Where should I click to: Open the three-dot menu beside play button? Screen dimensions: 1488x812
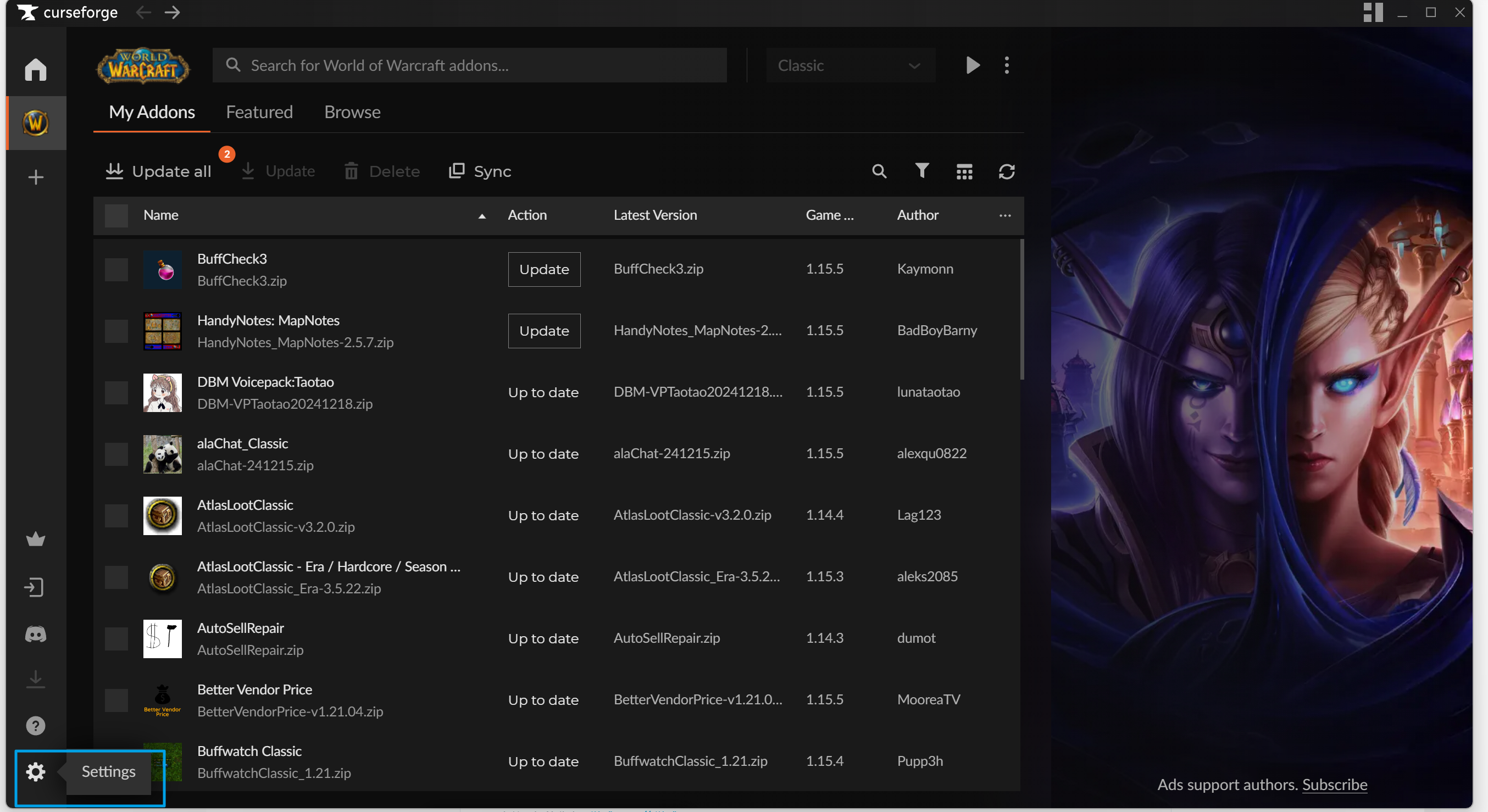pyautogui.click(x=1006, y=65)
